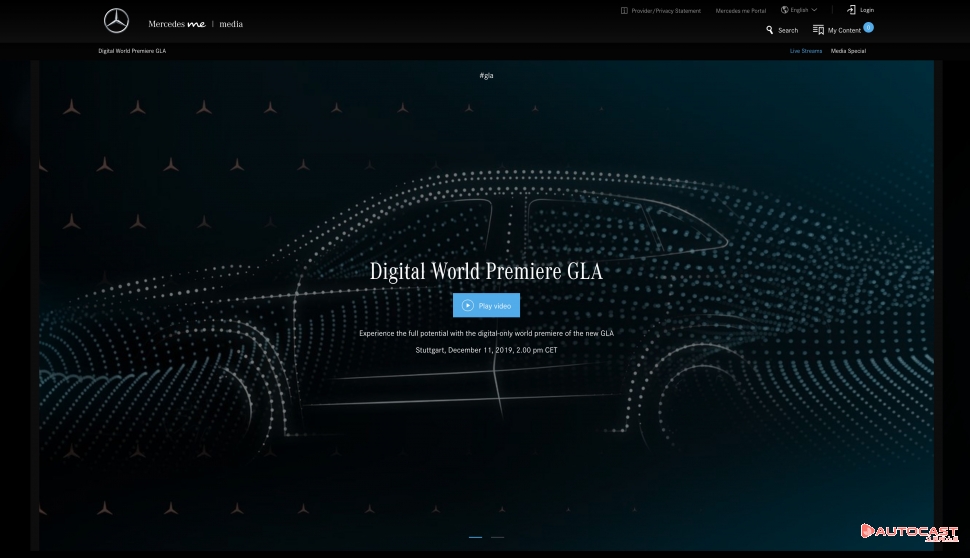970x558 pixels.
Task: Select the second carousel slide indicator
Action: click(497, 537)
